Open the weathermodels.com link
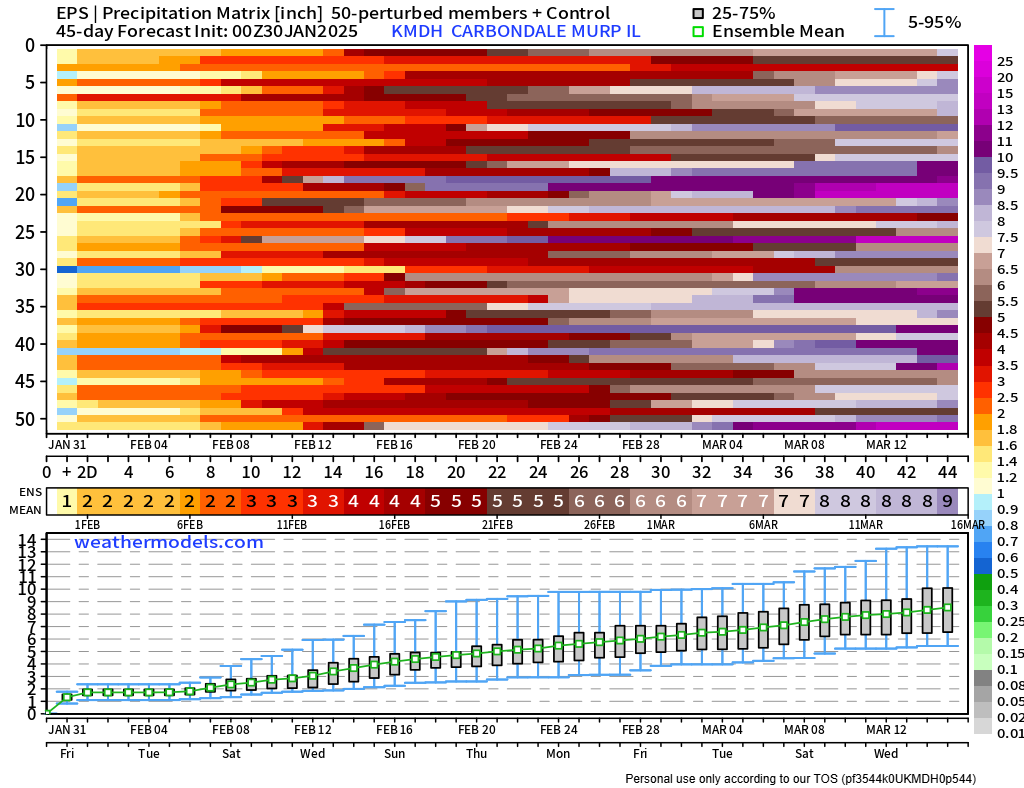The image size is (1024, 788). coord(168,542)
